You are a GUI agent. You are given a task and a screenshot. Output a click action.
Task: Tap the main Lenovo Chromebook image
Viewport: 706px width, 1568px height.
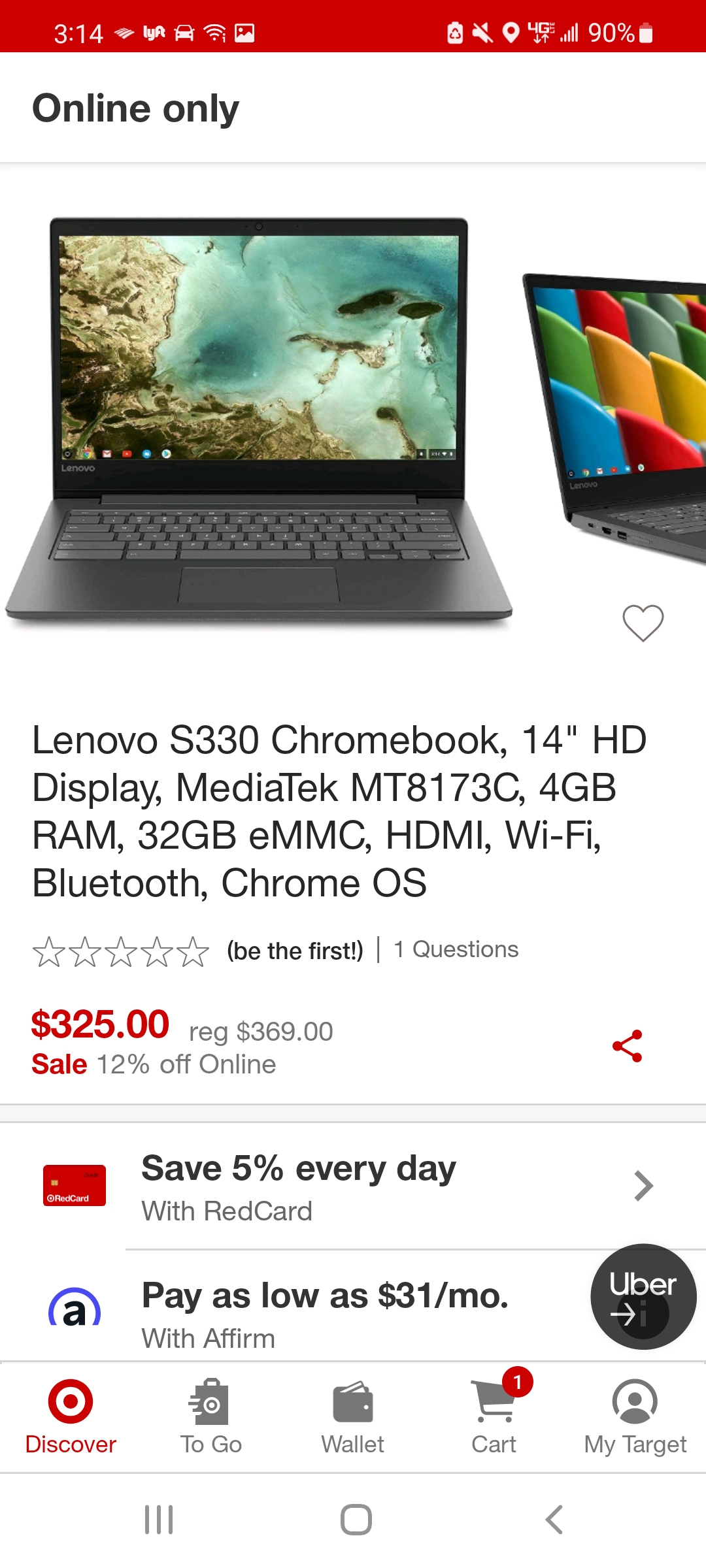pos(259,418)
